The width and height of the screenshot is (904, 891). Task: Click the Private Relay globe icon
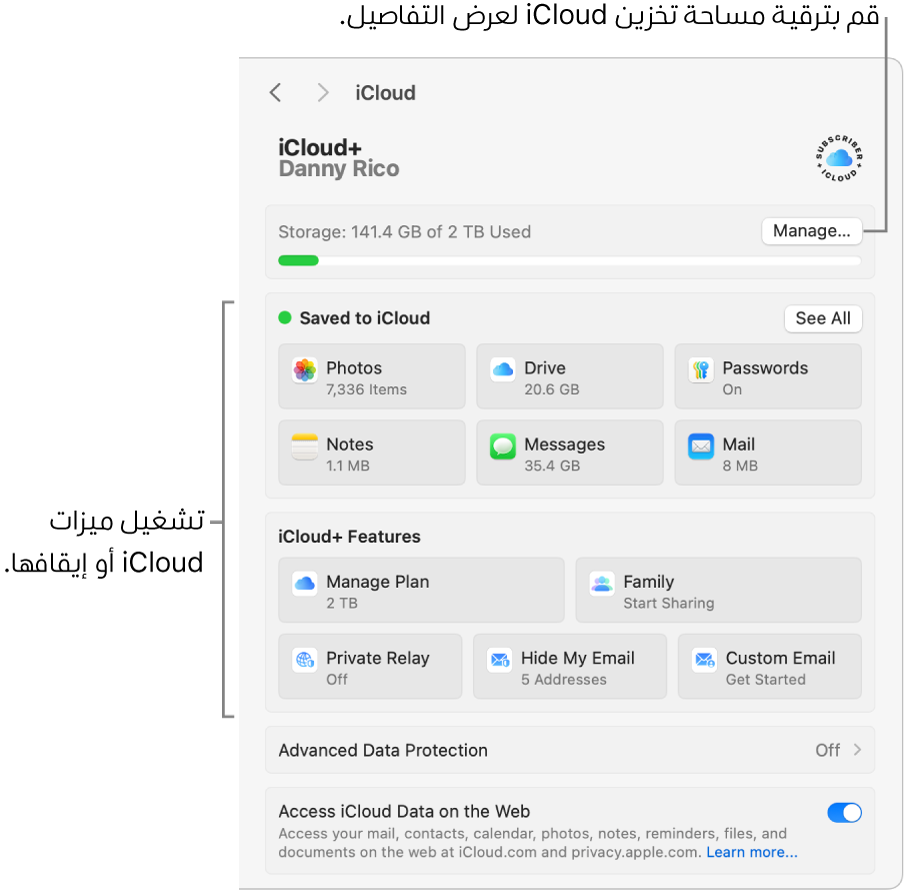click(x=305, y=660)
